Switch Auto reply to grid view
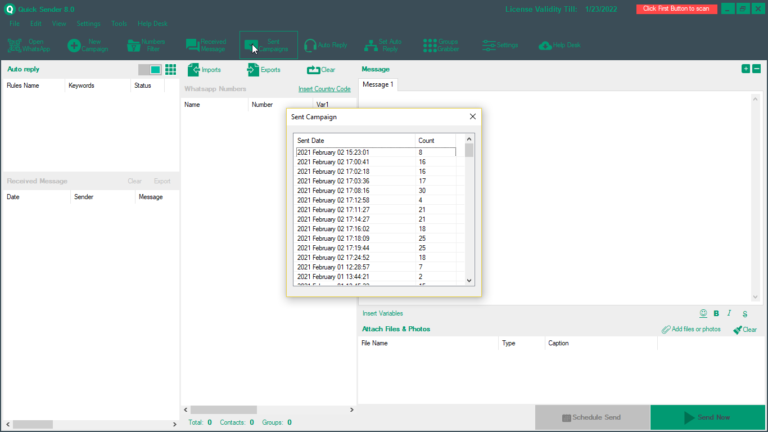Viewport: 768px width, 432px height. point(170,70)
